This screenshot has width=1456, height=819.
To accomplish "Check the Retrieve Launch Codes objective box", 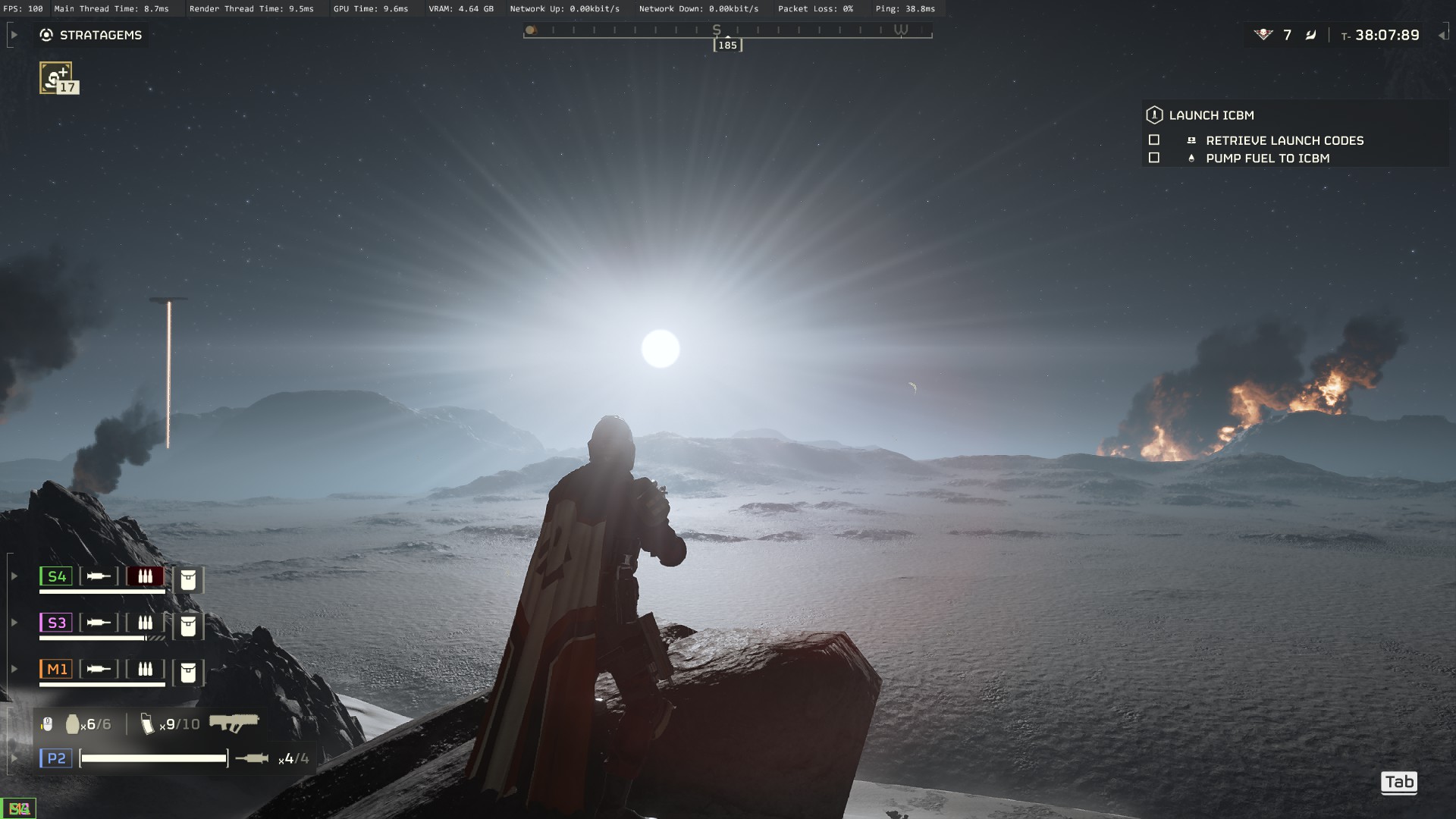I will 1154,140.
